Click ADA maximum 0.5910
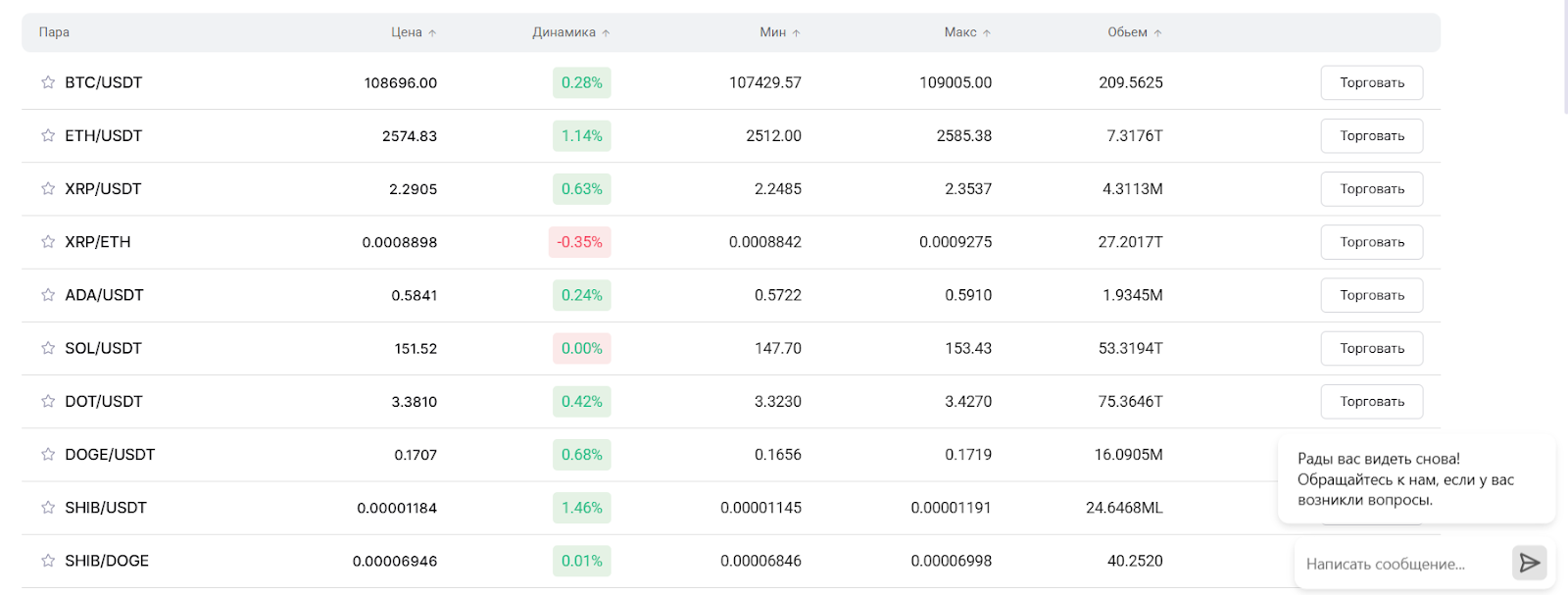 click(x=968, y=294)
